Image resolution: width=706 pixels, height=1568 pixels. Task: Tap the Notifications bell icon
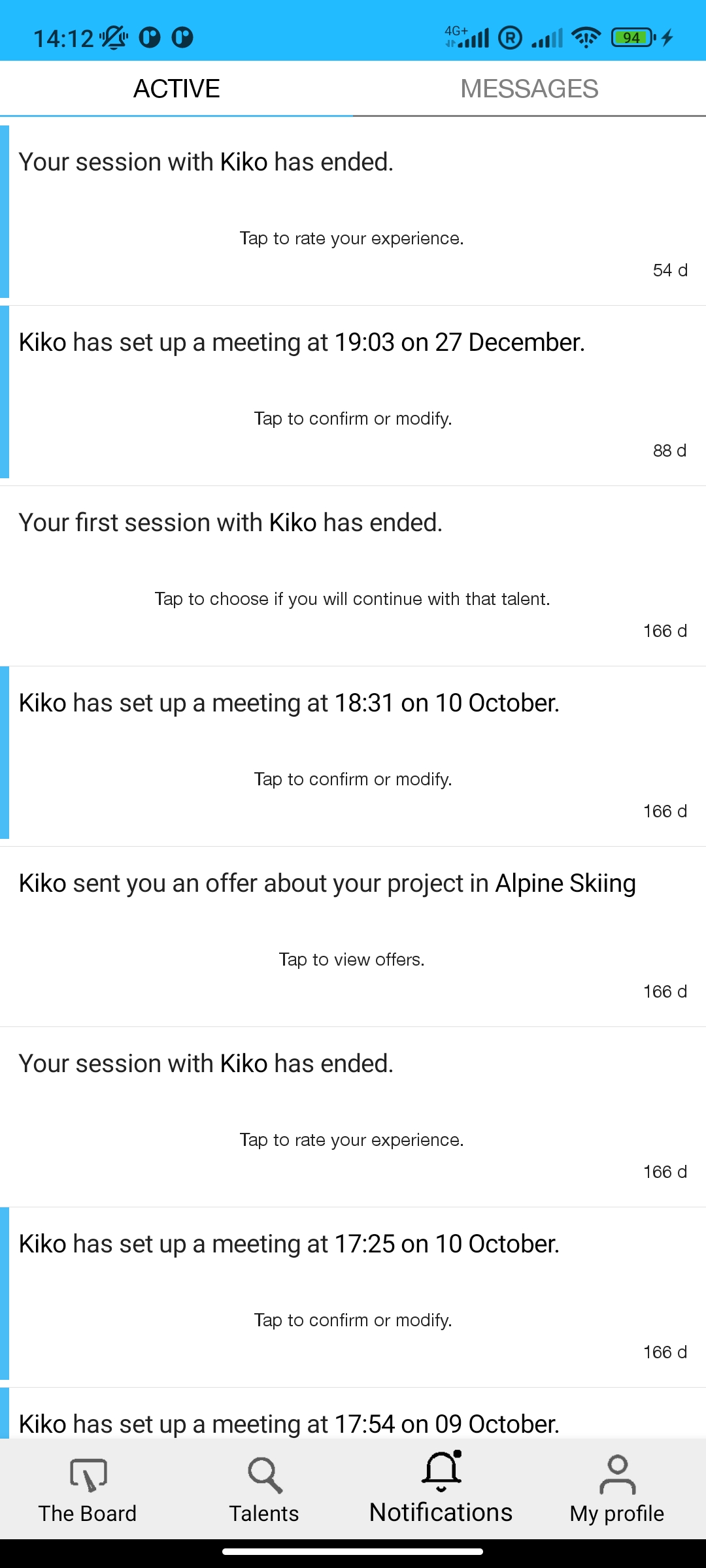(x=441, y=1471)
